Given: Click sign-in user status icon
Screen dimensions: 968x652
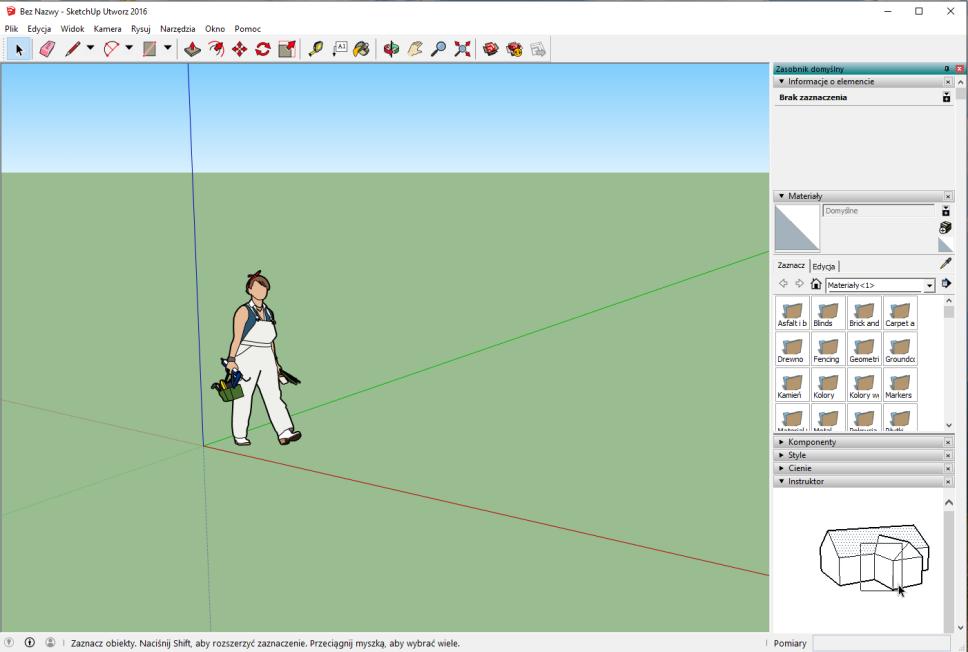Looking at the screenshot, I should (x=51, y=643).
